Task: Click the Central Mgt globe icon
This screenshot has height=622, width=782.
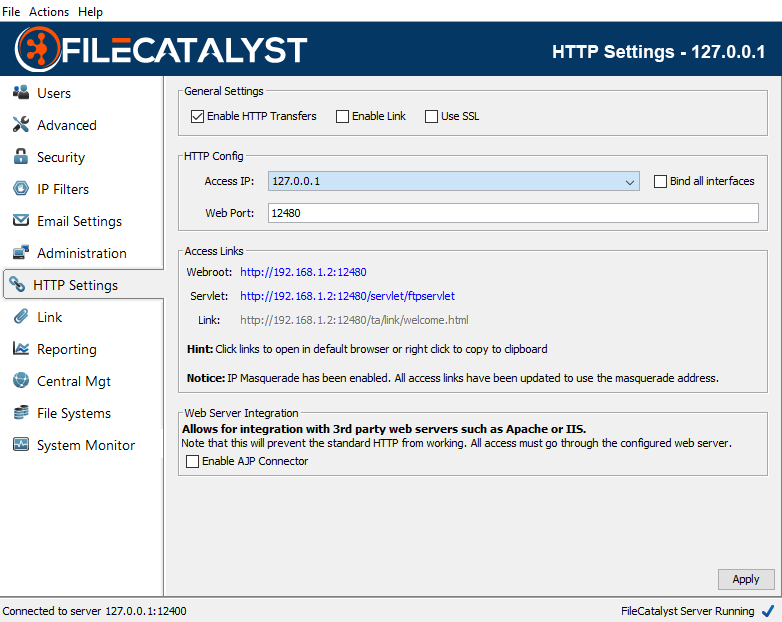Action: point(21,380)
